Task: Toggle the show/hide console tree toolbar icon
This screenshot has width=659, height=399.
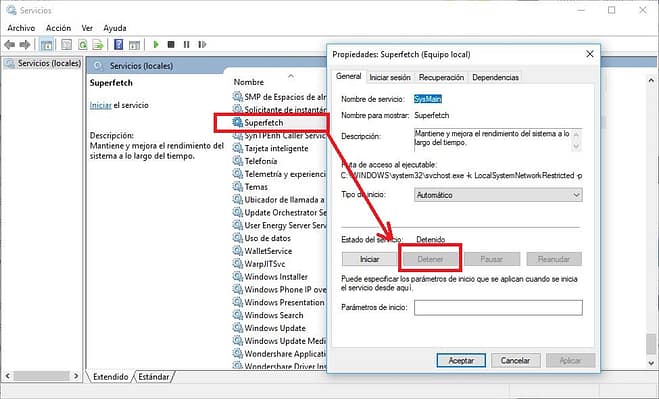Action: tap(46, 45)
